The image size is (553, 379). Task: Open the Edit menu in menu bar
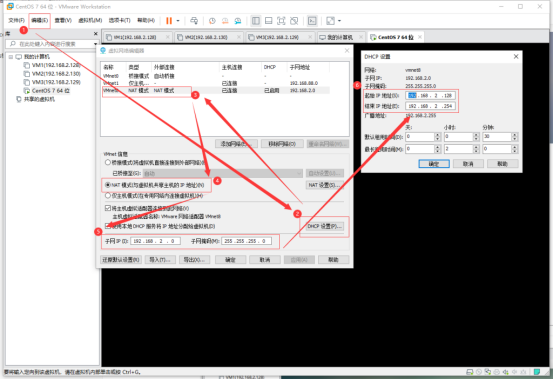pyautogui.click(x=40, y=20)
